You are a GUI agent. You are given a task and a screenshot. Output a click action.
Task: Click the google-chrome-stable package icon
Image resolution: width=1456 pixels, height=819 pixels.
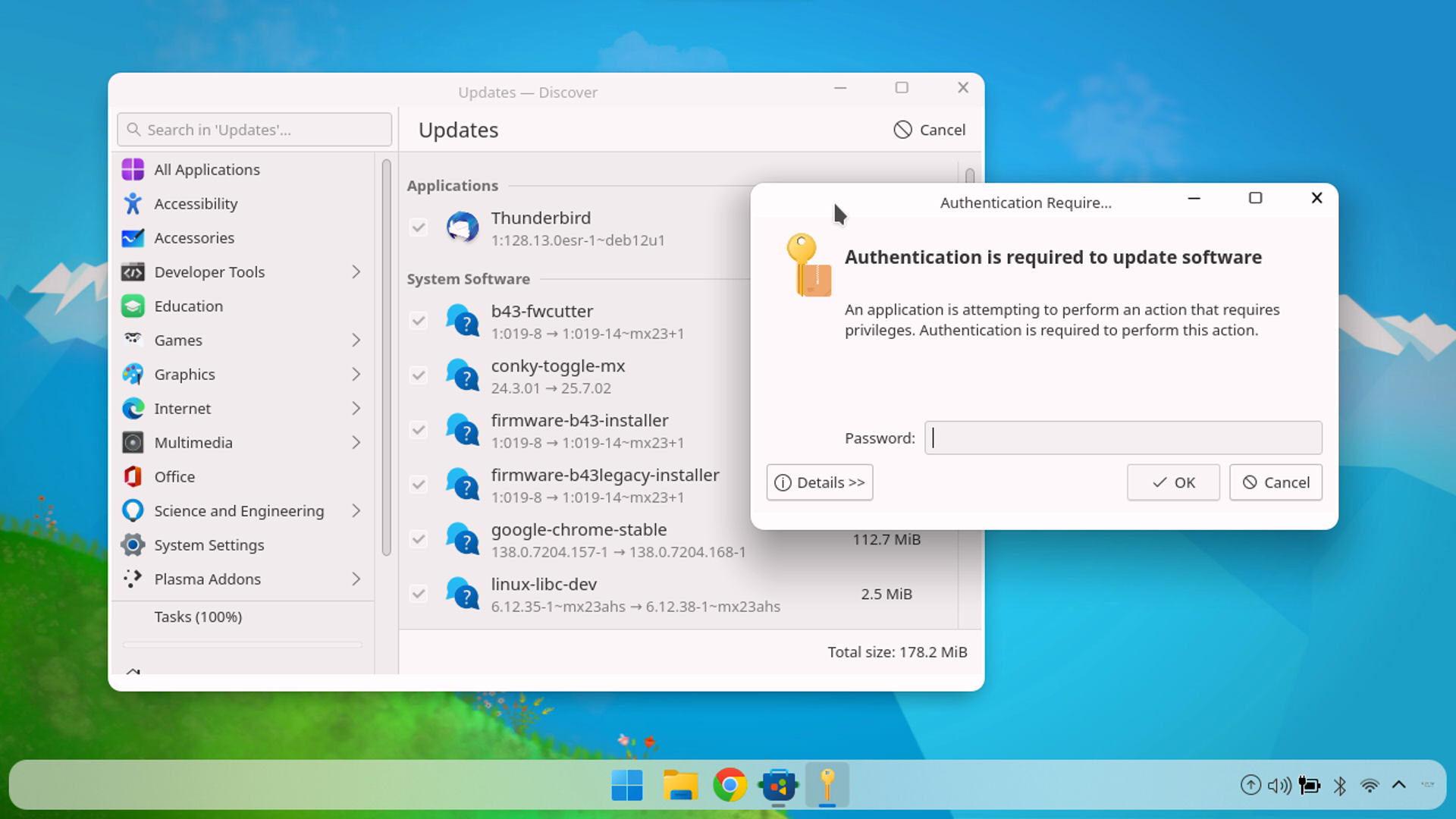[463, 539]
